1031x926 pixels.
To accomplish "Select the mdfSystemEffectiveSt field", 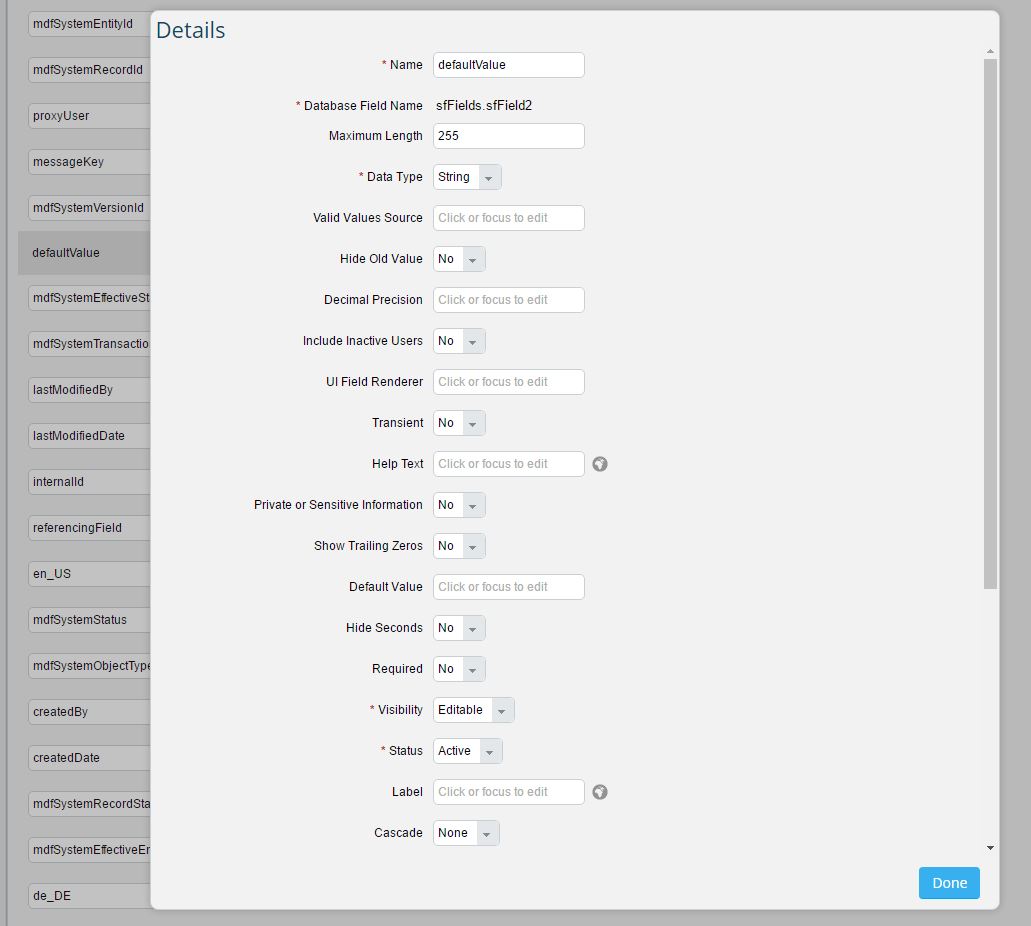I will (x=89, y=298).
